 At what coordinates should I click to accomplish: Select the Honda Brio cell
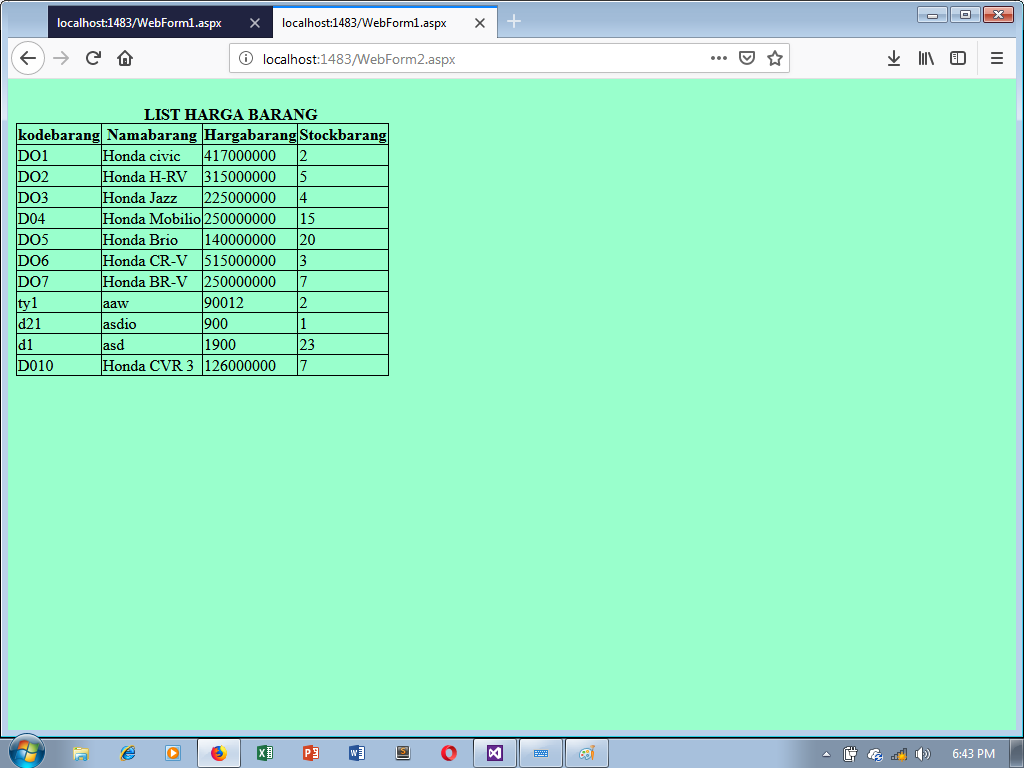pyautogui.click(x=152, y=240)
